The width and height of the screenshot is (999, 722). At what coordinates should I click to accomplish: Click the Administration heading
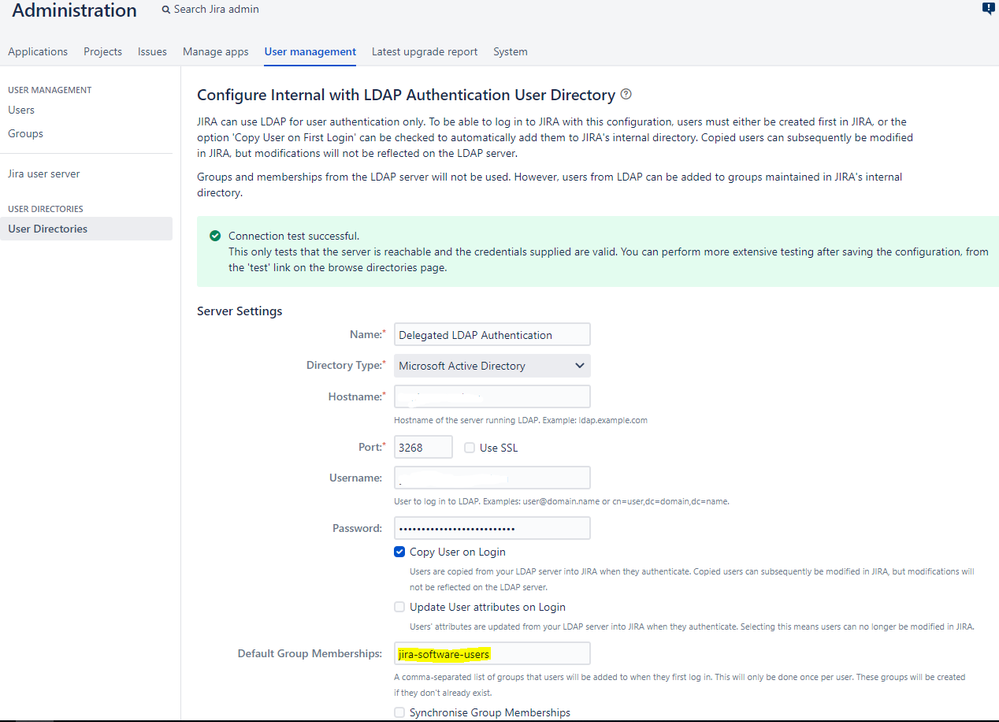pyautogui.click(x=74, y=10)
